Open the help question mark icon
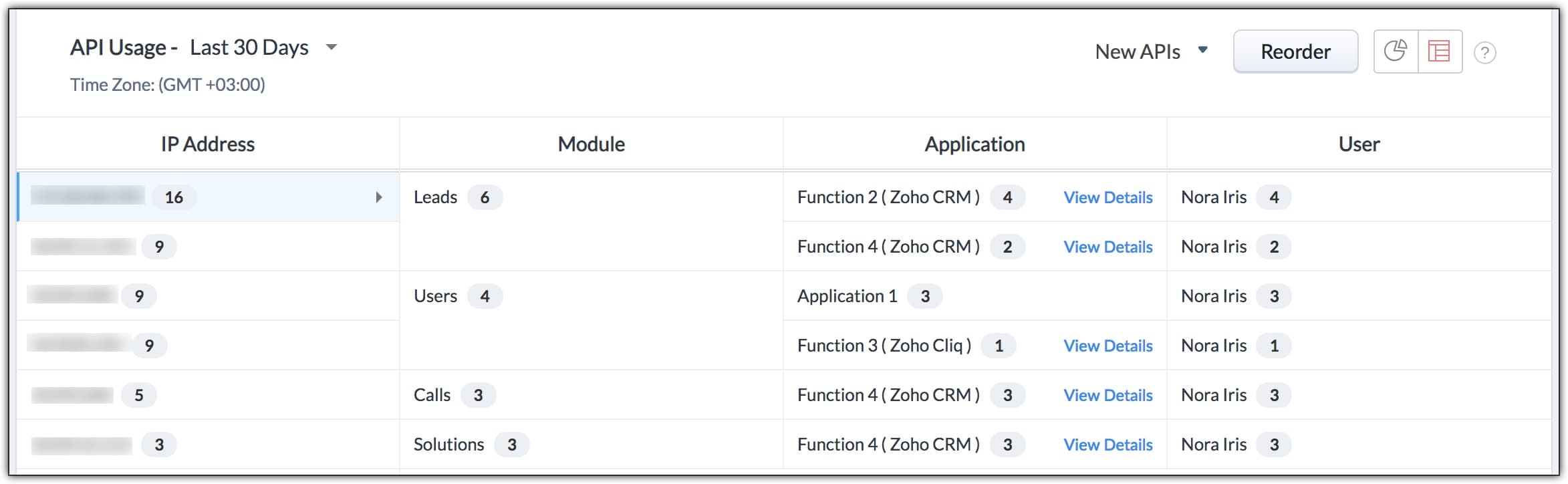 [1484, 53]
